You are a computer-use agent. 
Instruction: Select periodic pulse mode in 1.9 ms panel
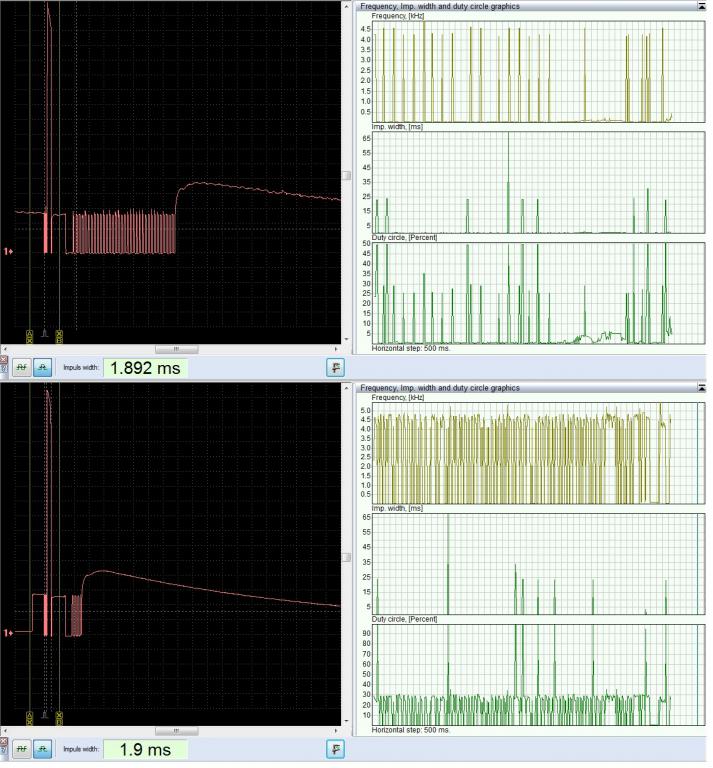point(22,749)
